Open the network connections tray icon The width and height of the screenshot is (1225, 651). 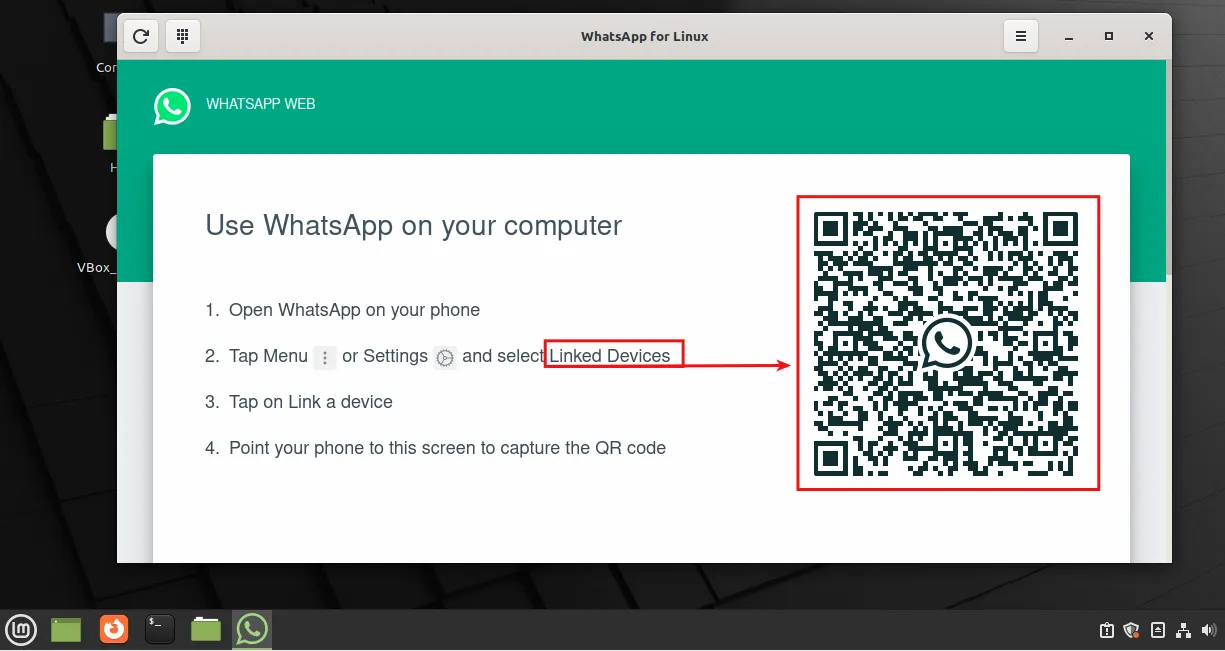(x=1184, y=630)
